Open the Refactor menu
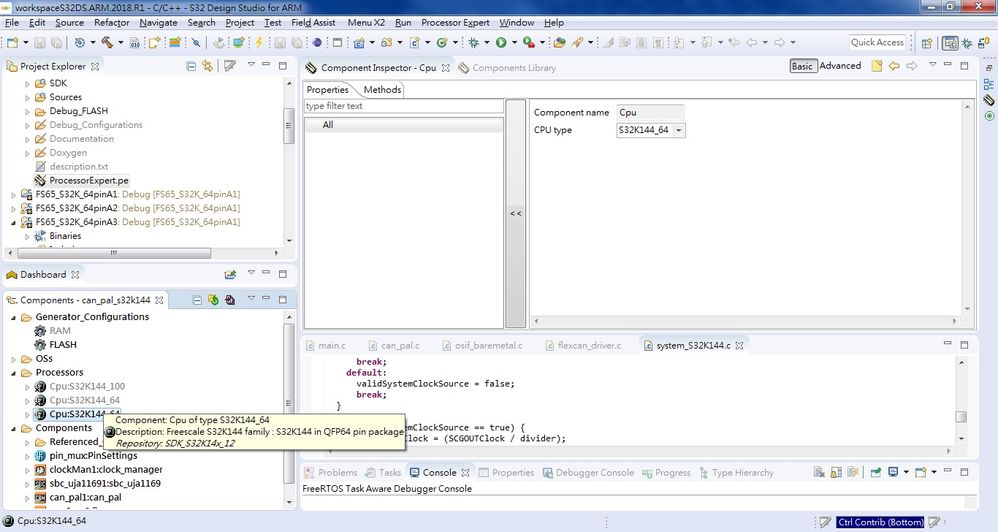This screenshot has width=998, height=532. pos(111,22)
